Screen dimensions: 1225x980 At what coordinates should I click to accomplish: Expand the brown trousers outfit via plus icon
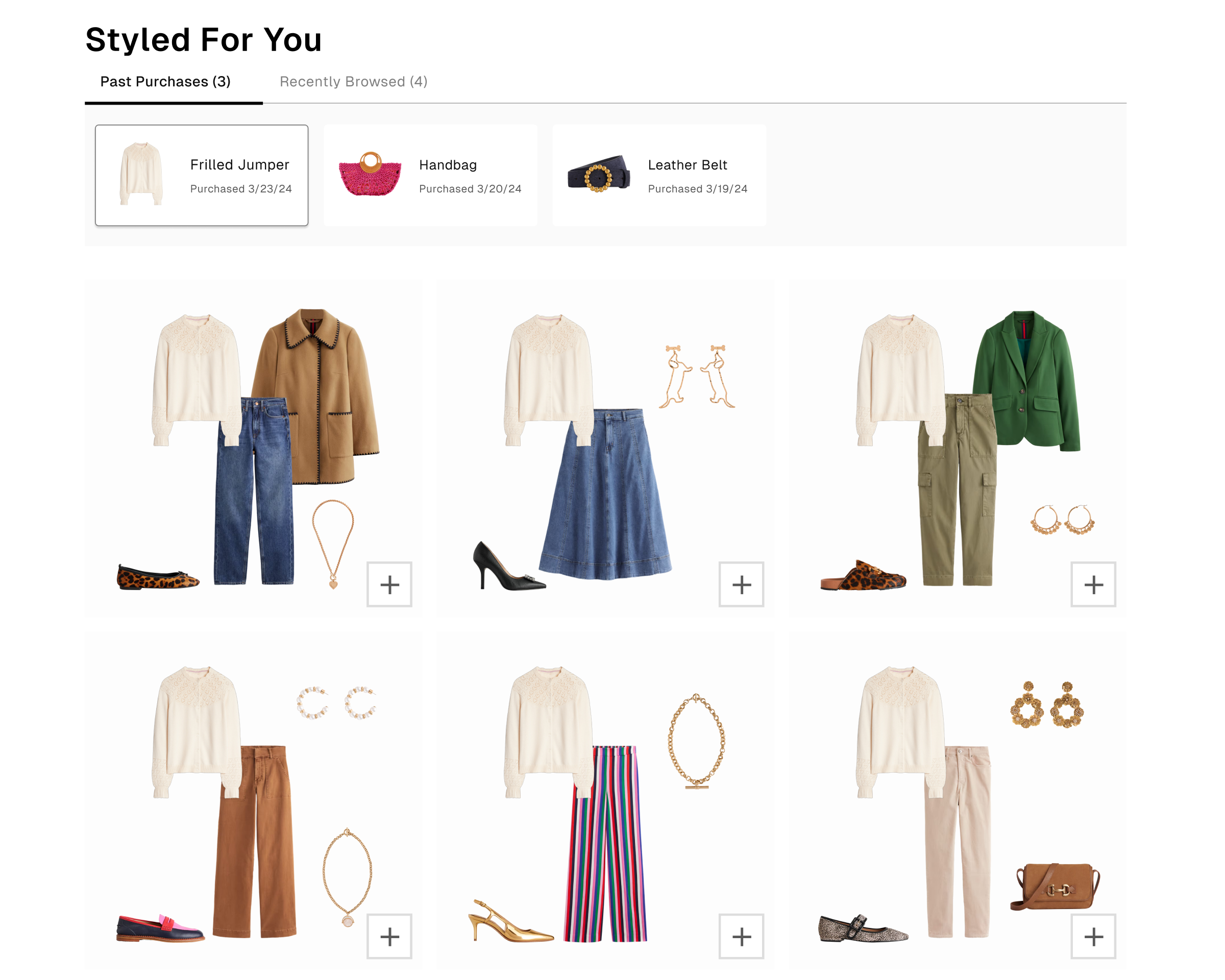pyautogui.click(x=389, y=937)
